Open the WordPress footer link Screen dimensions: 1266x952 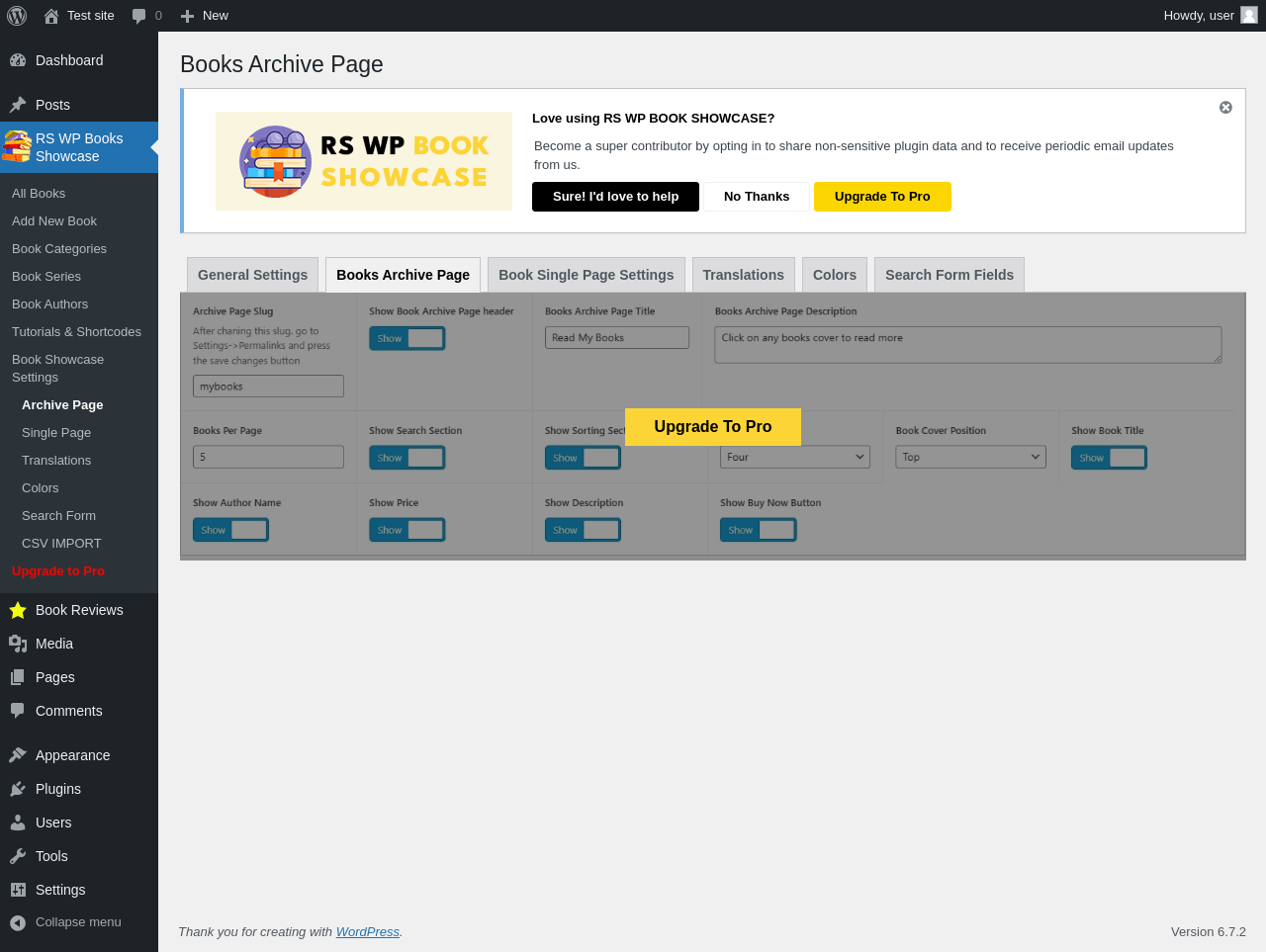click(368, 931)
